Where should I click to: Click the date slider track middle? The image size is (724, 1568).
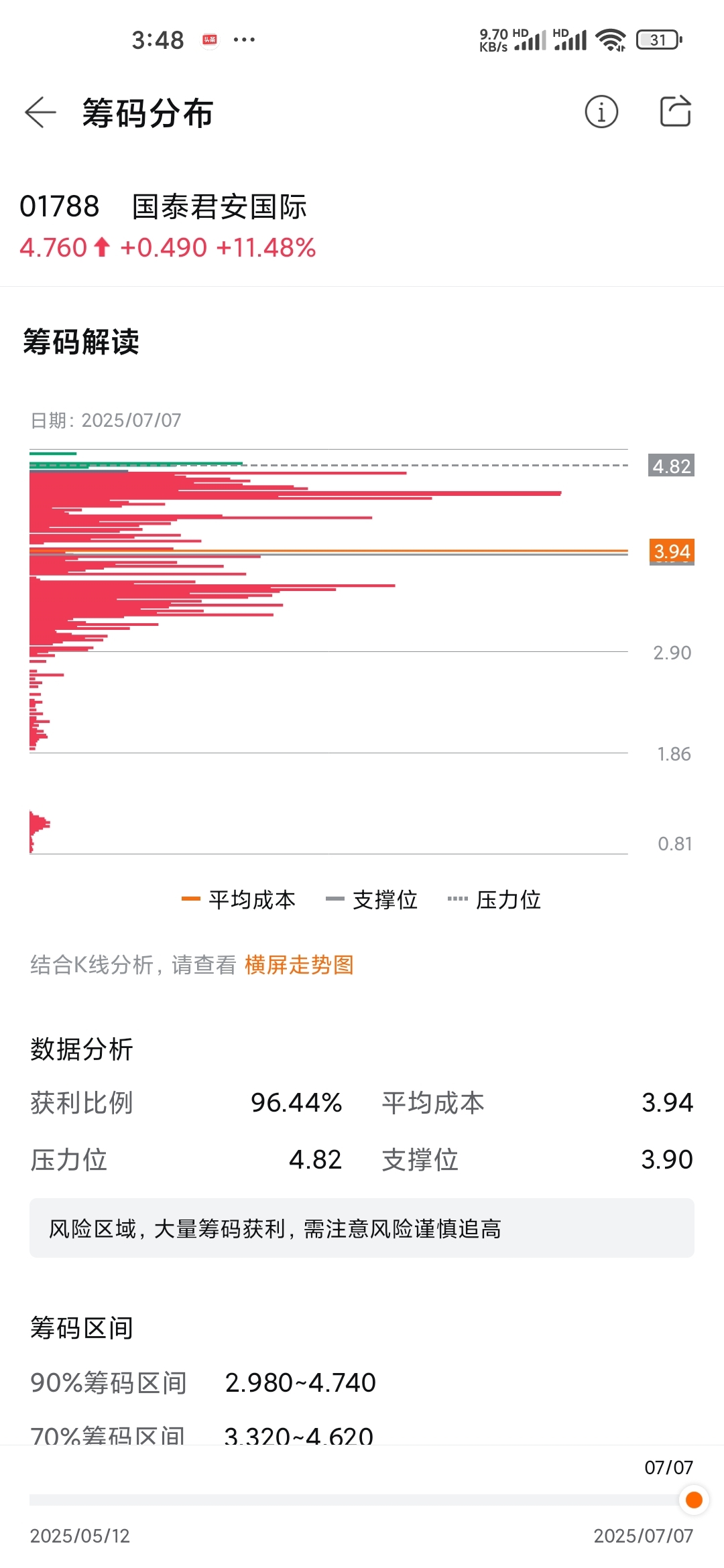362,1500
